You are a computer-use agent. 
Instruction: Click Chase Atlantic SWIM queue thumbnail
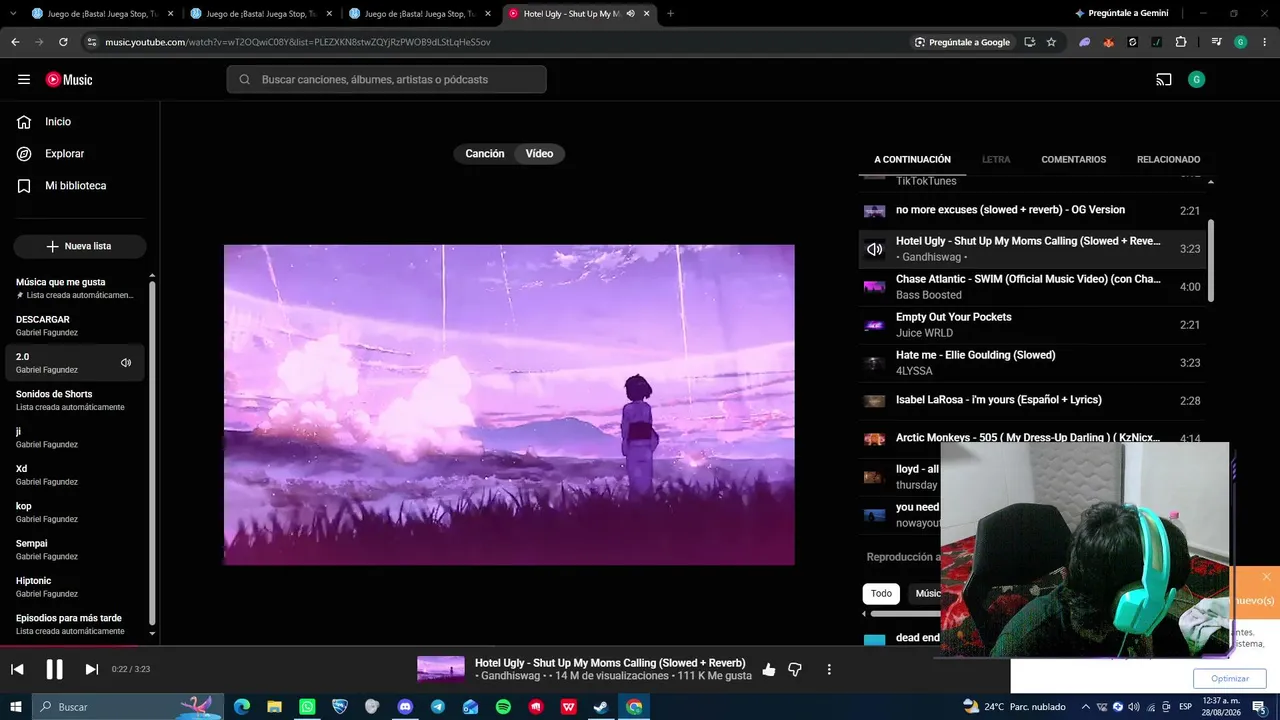tap(875, 287)
